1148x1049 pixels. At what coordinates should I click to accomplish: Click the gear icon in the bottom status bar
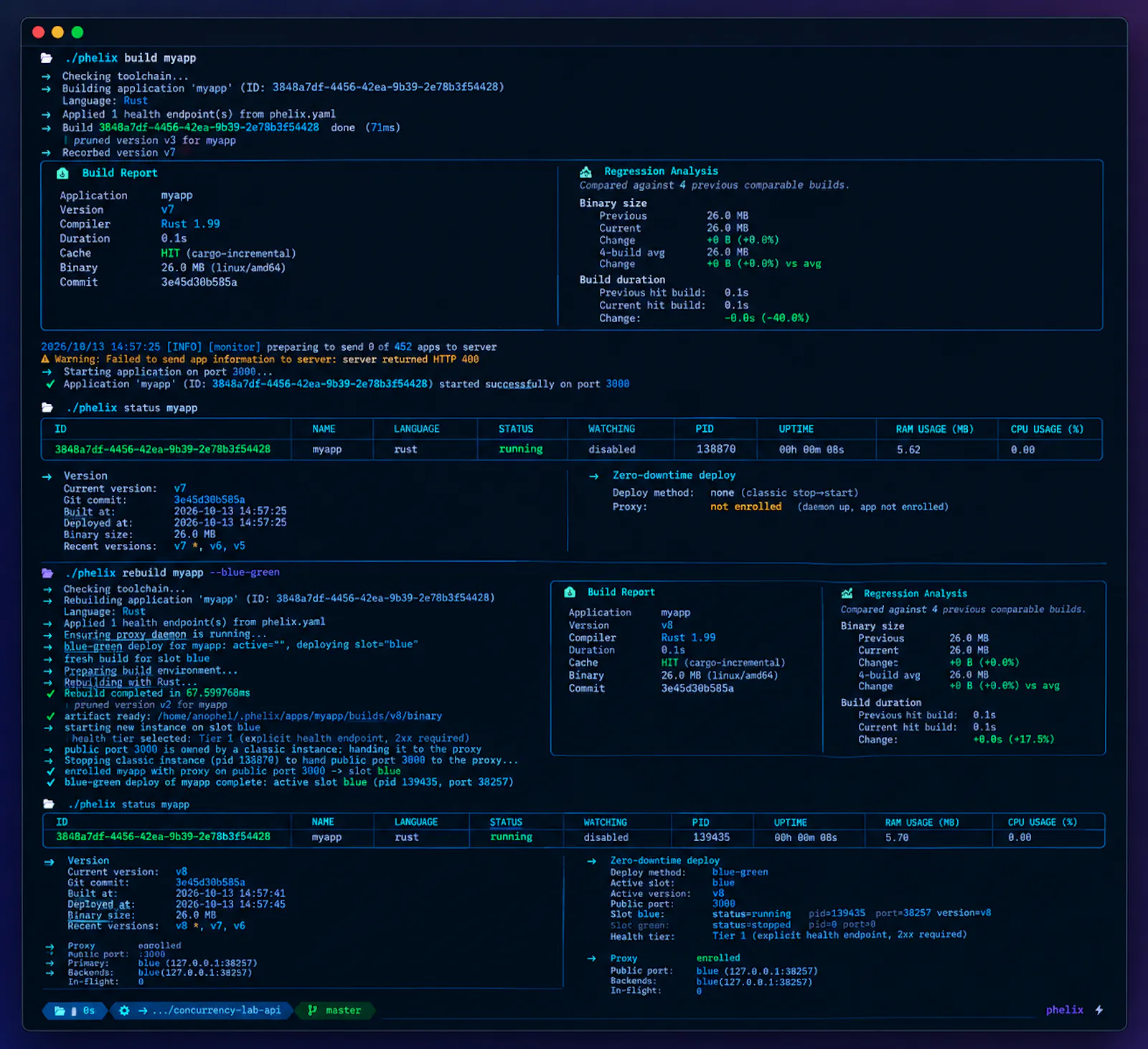124,1010
